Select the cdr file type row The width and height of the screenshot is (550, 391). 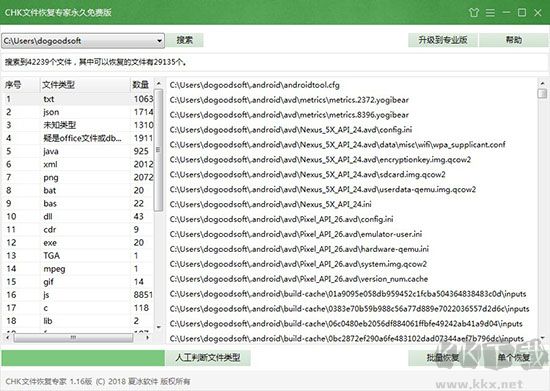tap(78, 229)
